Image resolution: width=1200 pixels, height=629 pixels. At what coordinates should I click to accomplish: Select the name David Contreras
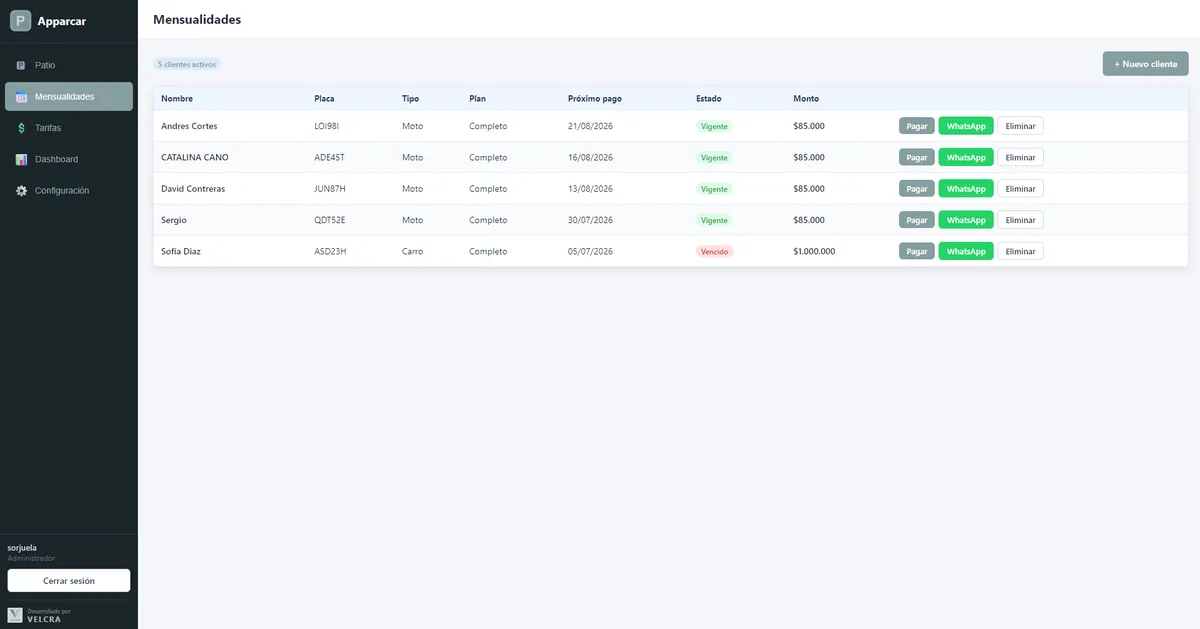193,188
